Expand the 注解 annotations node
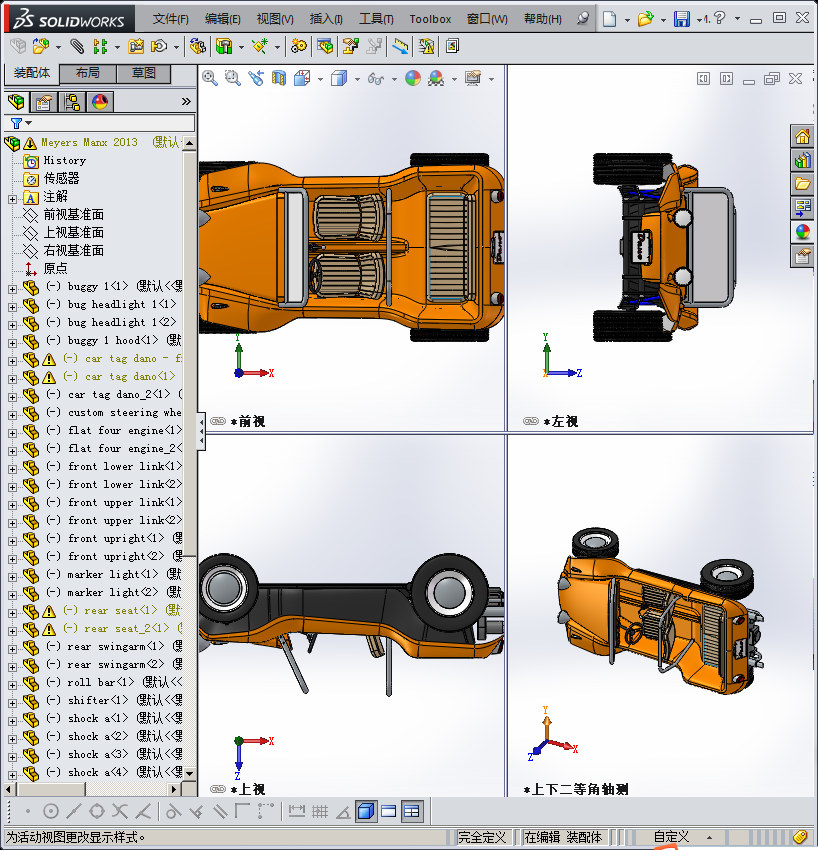The image size is (818, 850). pyautogui.click(x=12, y=199)
